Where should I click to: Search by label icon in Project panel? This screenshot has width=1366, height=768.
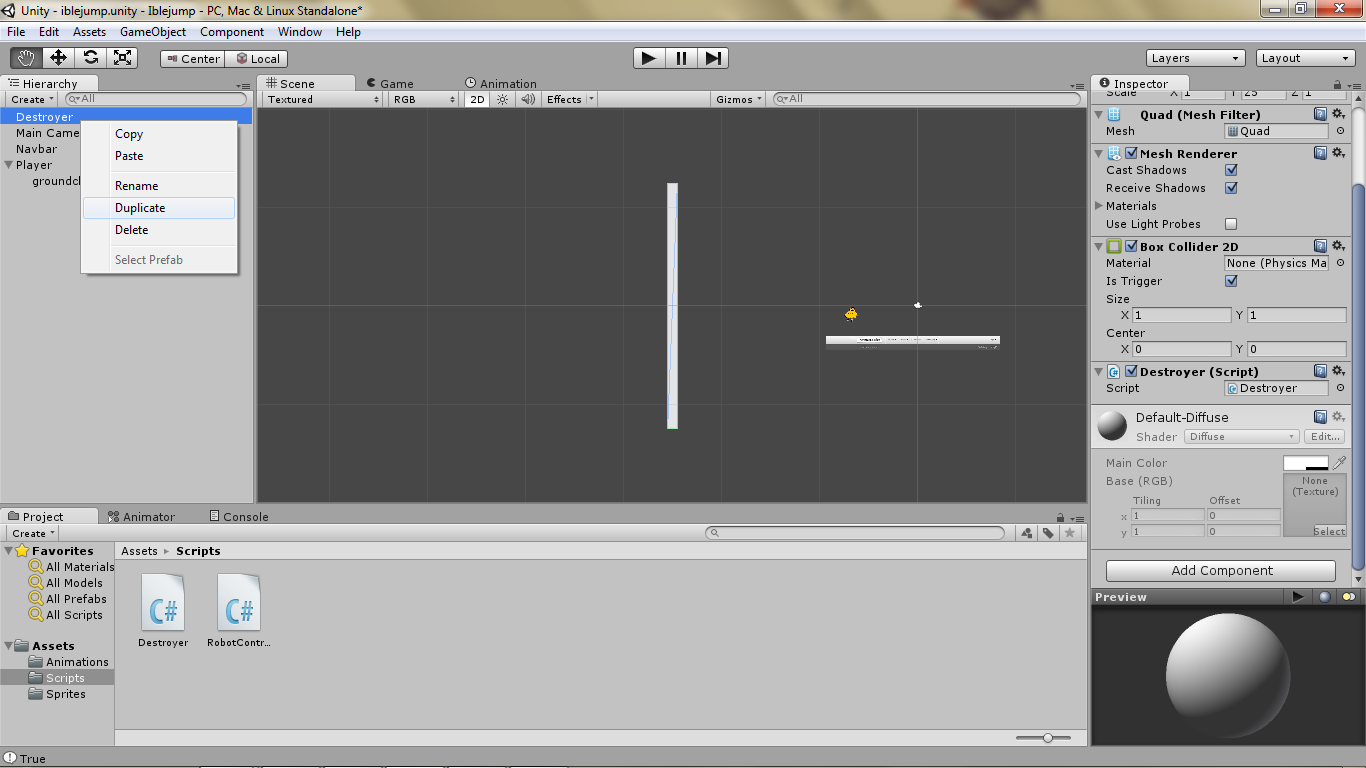[1048, 533]
